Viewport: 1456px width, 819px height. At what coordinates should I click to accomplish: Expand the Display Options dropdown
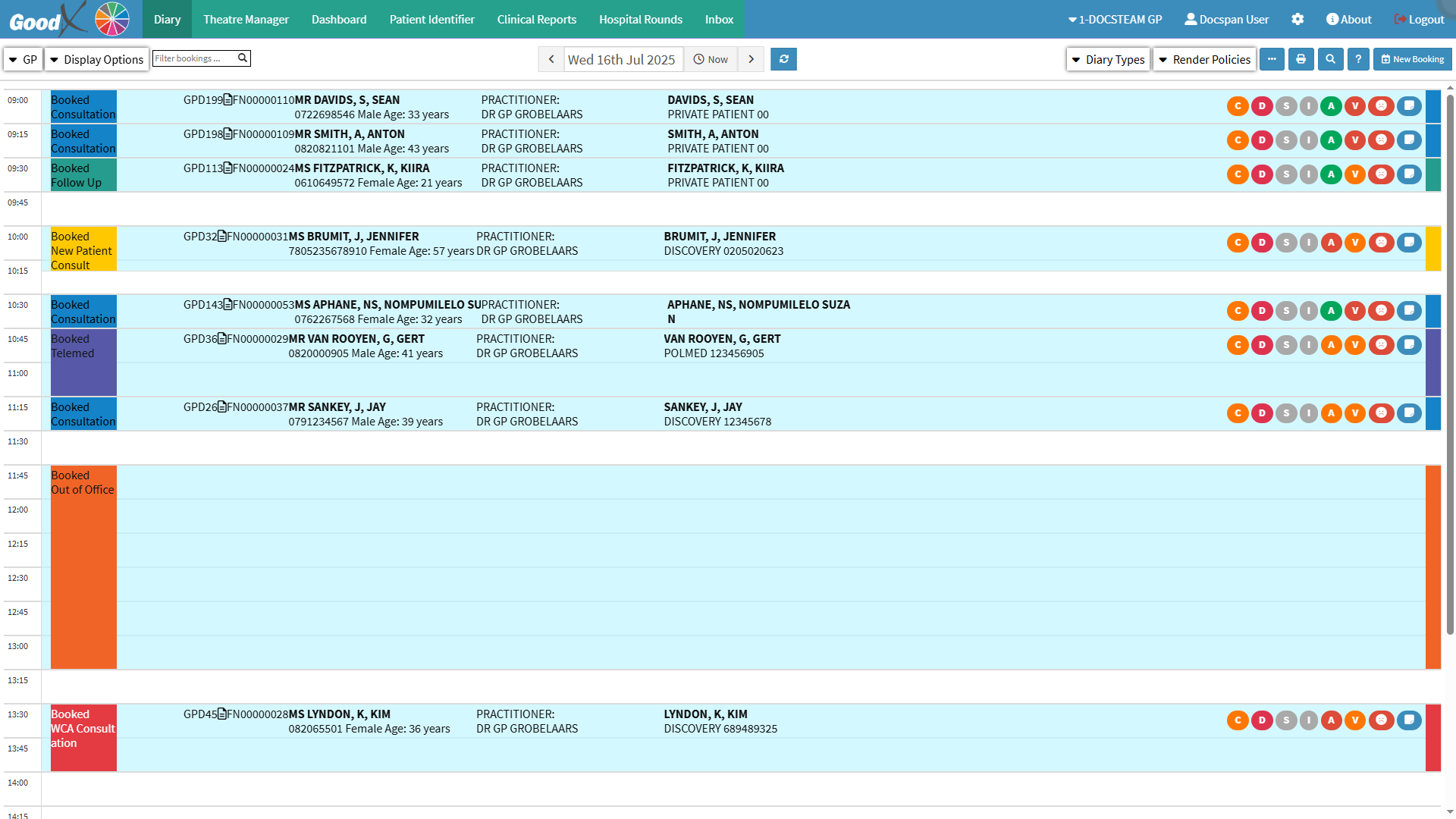point(96,59)
